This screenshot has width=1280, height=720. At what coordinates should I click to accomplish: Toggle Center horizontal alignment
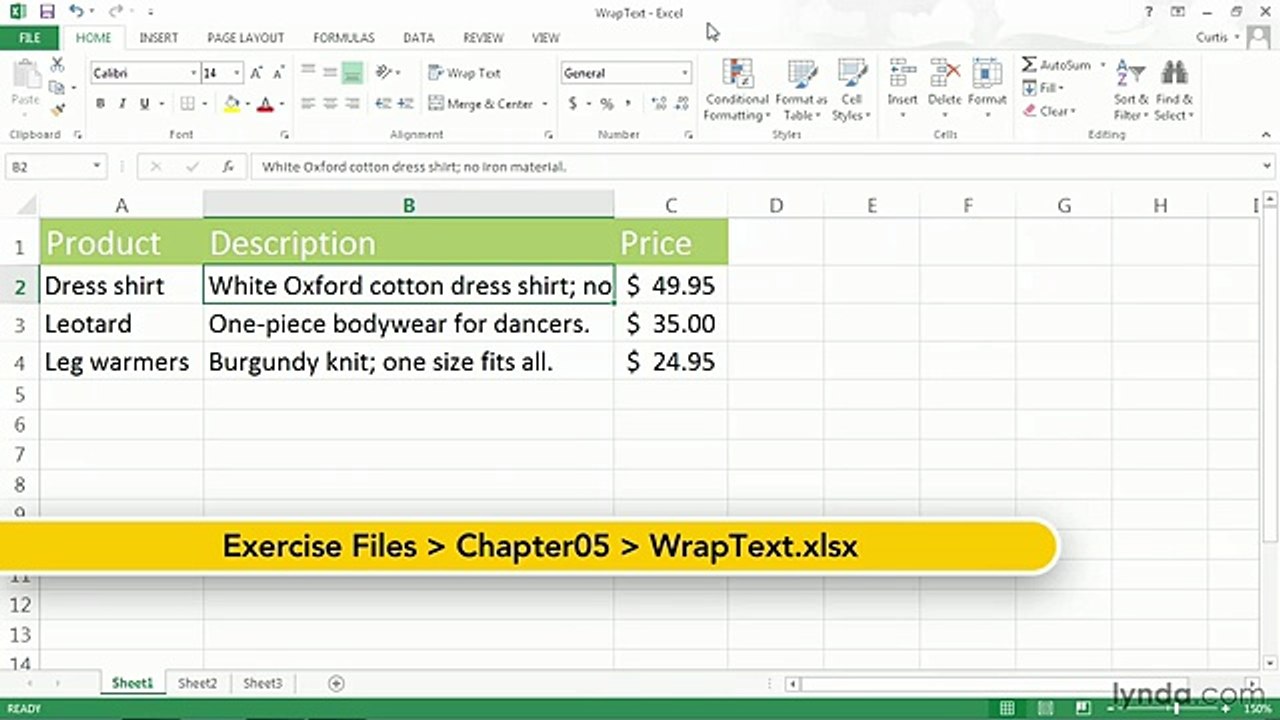pos(329,104)
